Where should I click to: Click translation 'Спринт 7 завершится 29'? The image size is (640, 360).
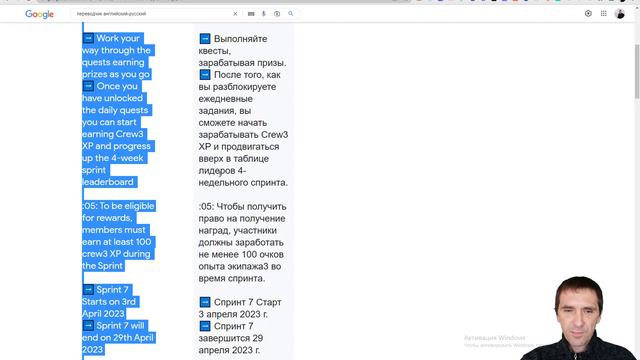pos(231,332)
